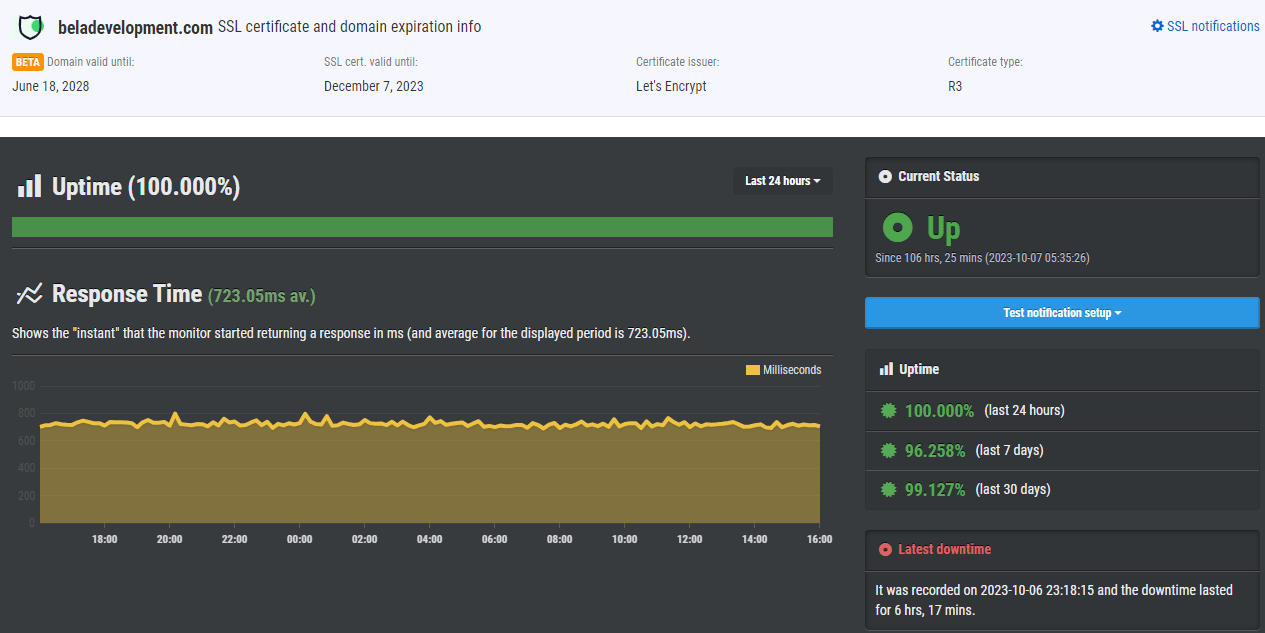Click the orange BETA badge
Screen dimensions: 1265x633
(28, 62)
